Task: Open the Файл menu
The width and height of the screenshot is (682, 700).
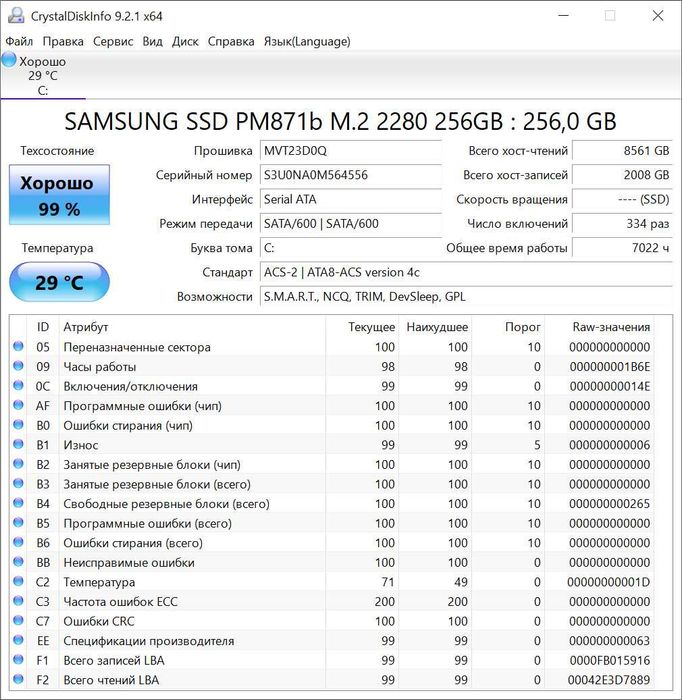Action: click(x=19, y=42)
